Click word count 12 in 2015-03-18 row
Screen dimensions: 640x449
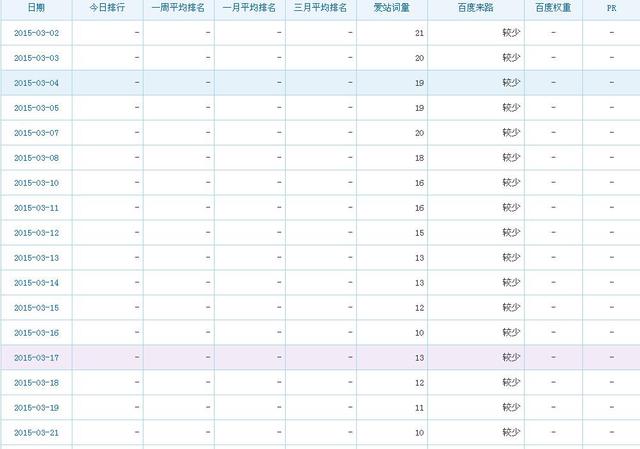(419, 383)
